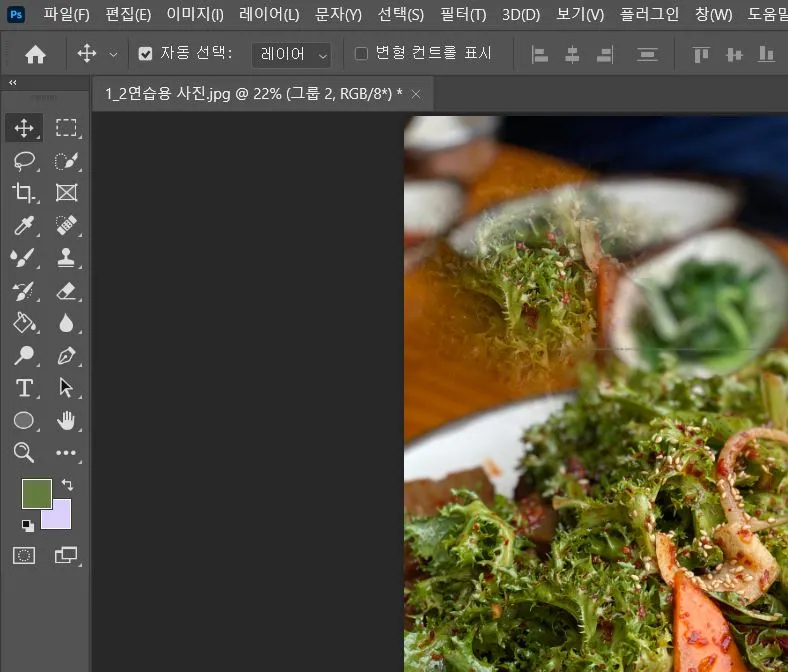The width and height of the screenshot is (788, 672).
Task: Open the 레이어 auto-select dropdown
Action: 291,54
